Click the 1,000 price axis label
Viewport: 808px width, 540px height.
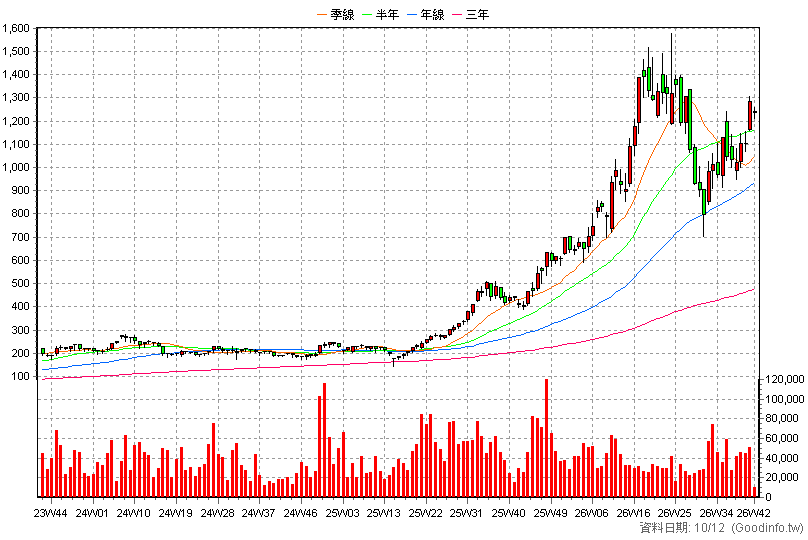click(x=15, y=167)
